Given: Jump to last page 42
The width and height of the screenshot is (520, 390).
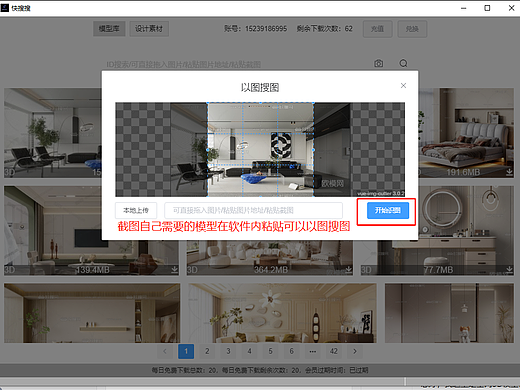Looking at the screenshot, I should coord(334,351).
